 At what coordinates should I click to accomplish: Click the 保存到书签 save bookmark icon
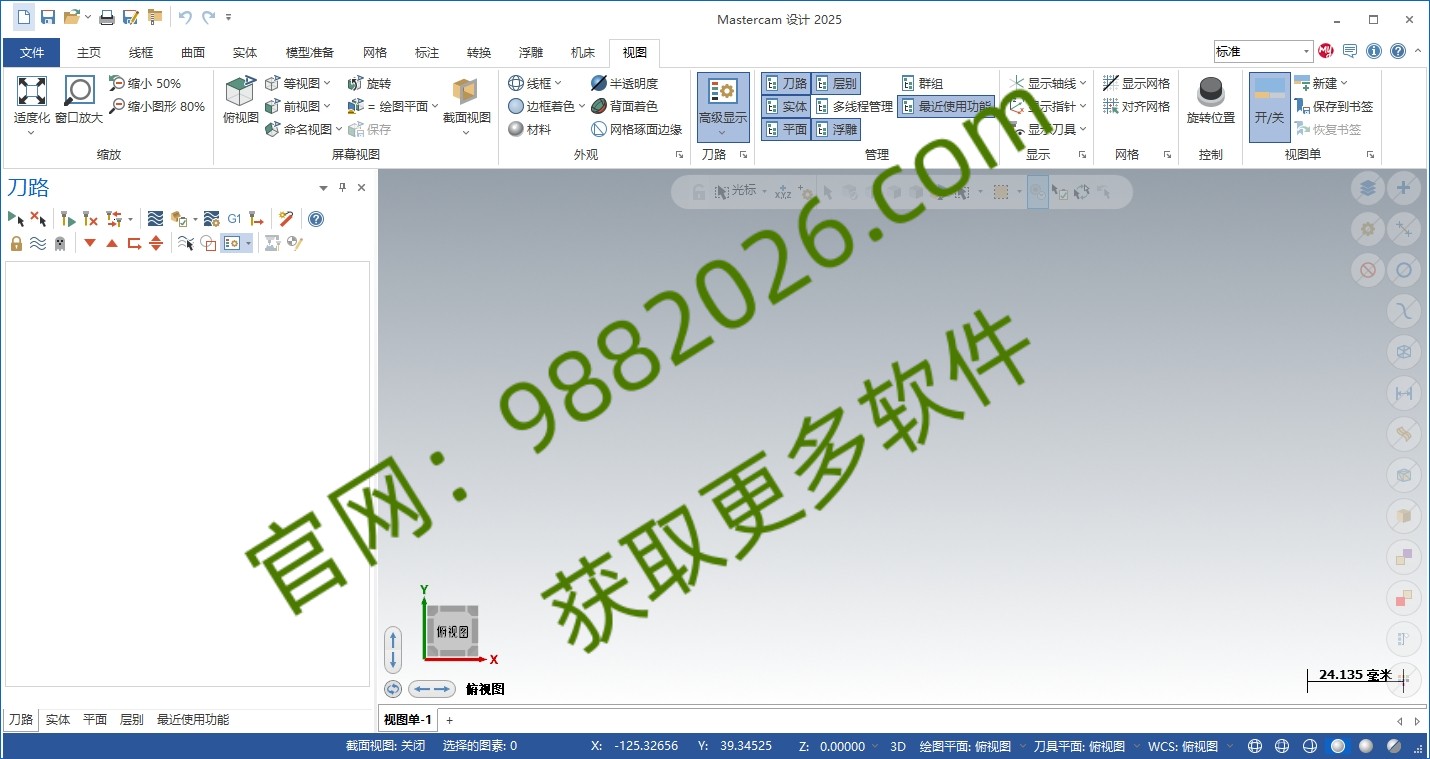tap(1302, 106)
